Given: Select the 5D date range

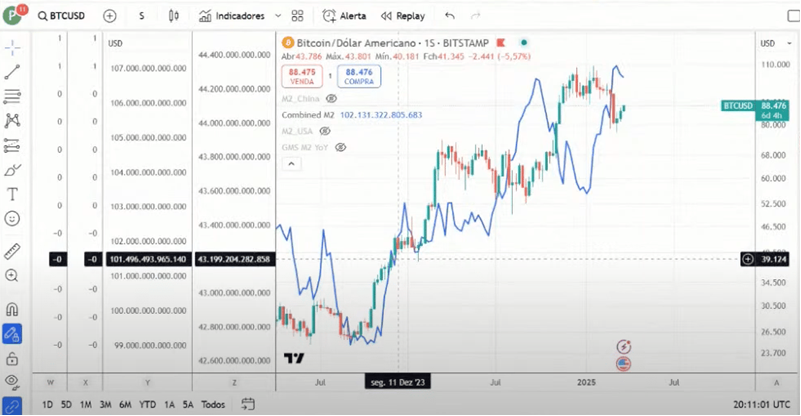Looking at the screenshot, I should coord(66,405).
